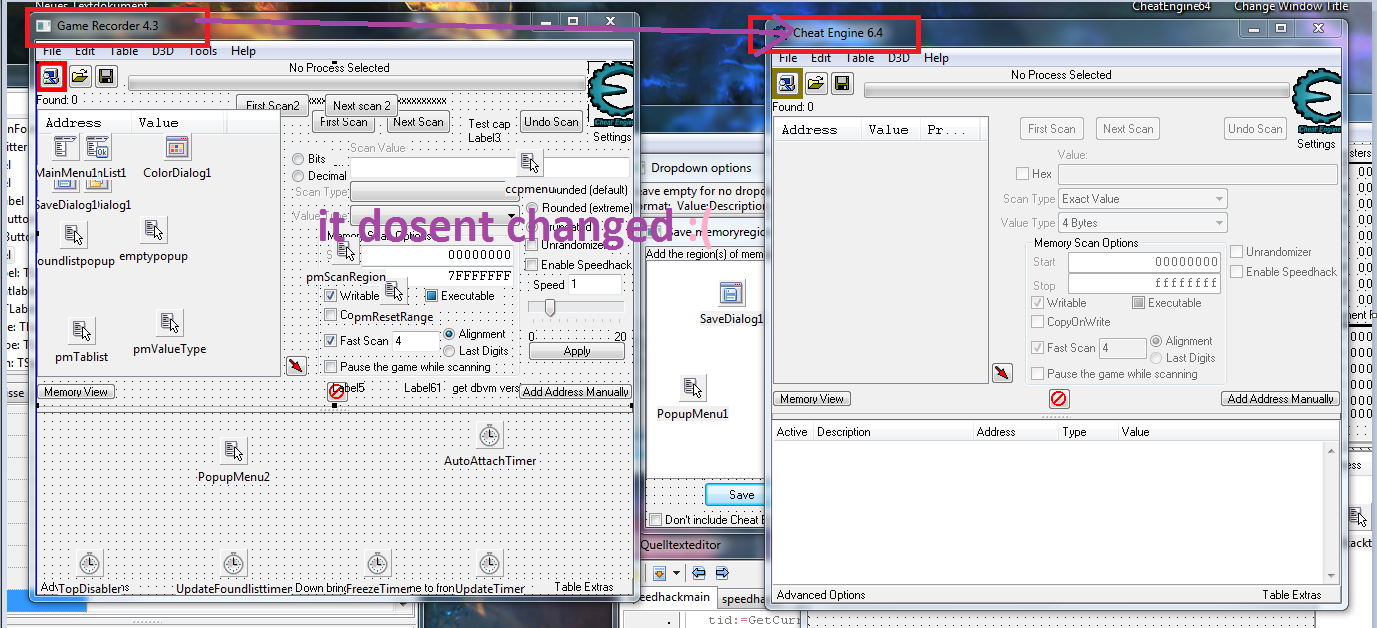This screenshot has height=628, width=1377.
Task: Open Value Type dropdown in Game Recorder
Action: tap(435, 215)
